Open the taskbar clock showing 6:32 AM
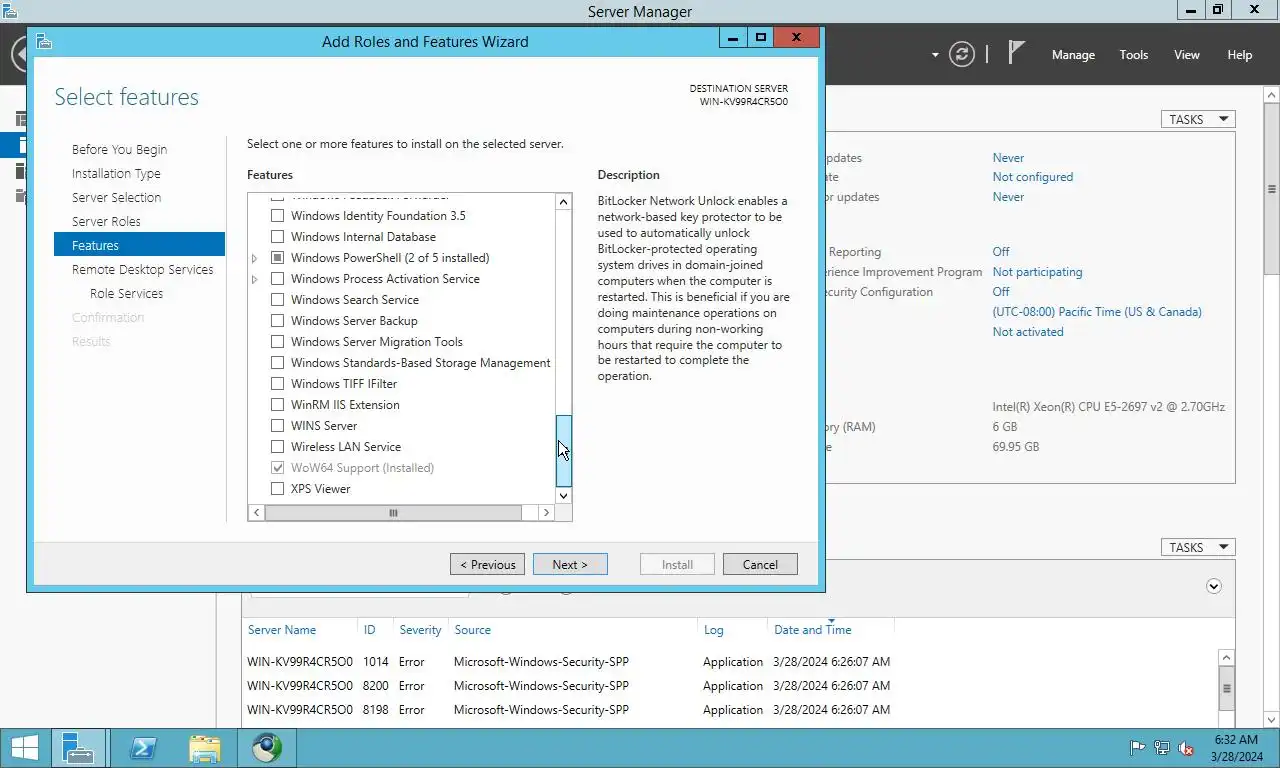This screenshot has height=768, width=1280. click(1236, 748)
